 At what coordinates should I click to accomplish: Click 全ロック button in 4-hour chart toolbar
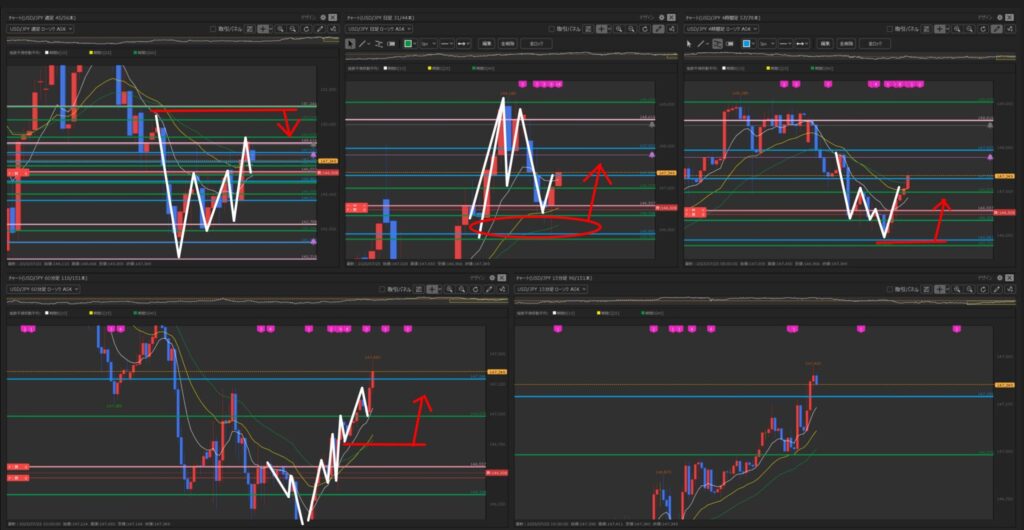874,43
